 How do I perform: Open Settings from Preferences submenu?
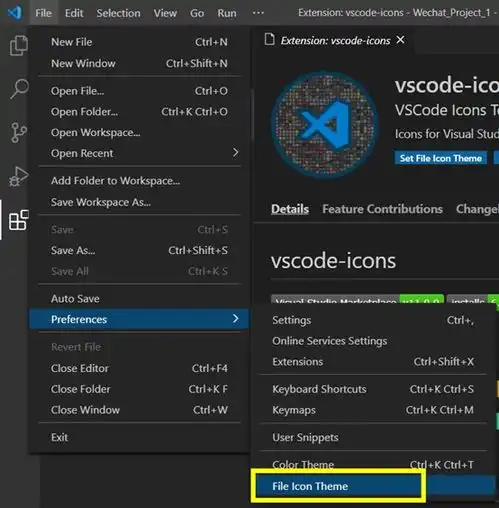click(x=373, y=320)
